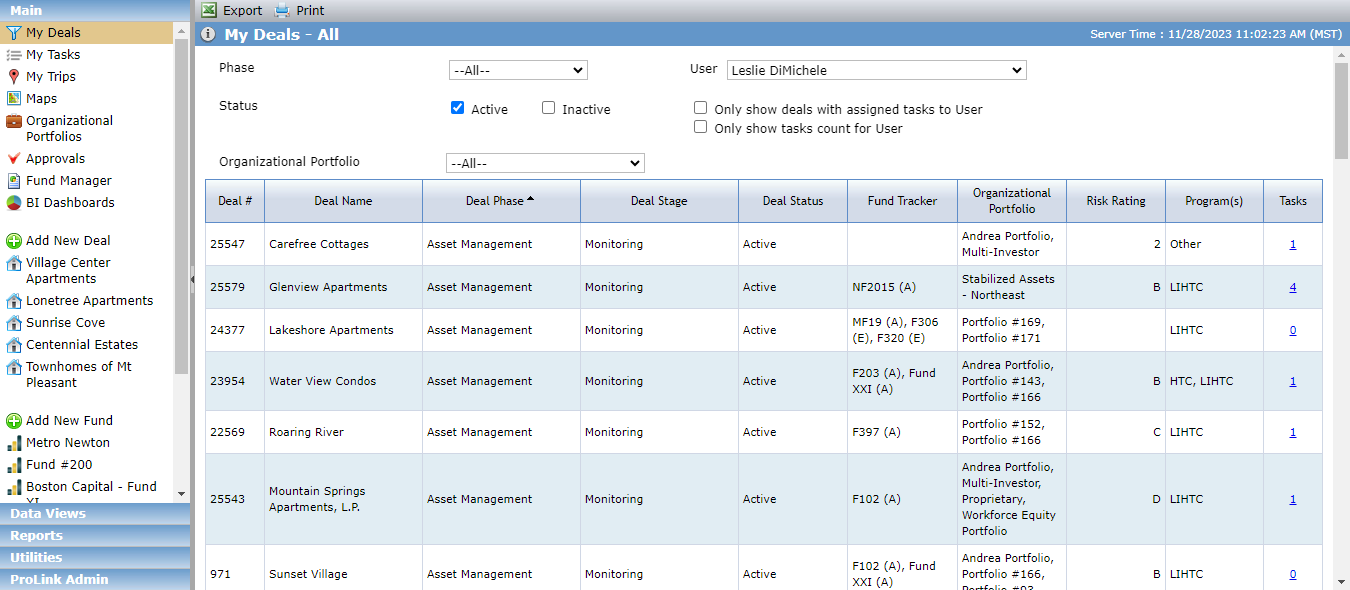Image resolution: width=1350 pixels, height=590 pixels.
Task: Select the Approvals checkmark icon
Action: [x=14, y=159]
